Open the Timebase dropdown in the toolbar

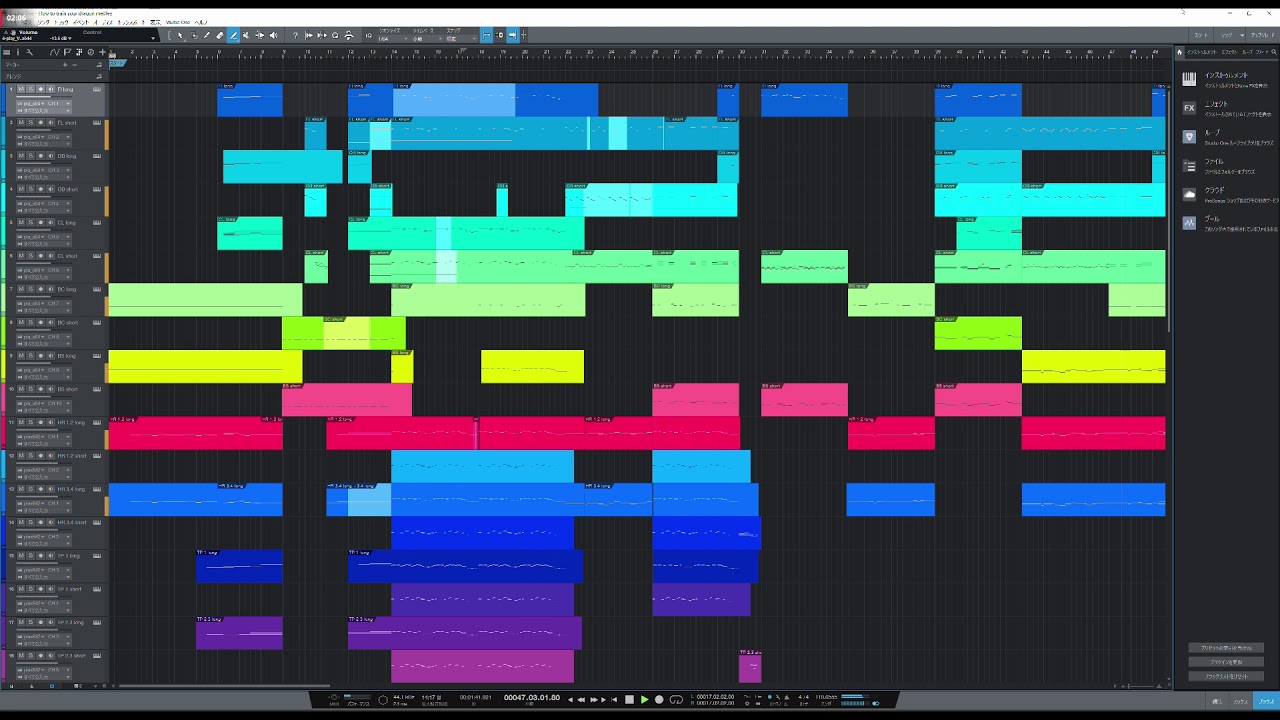point(423,39)
